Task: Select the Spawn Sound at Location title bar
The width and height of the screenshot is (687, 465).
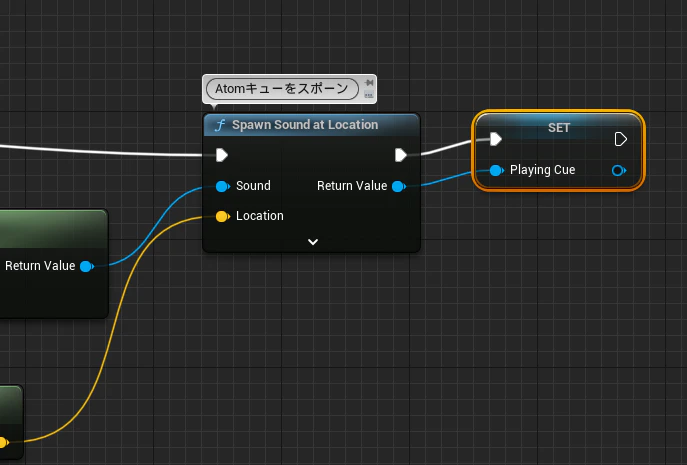Action: pos(312,125)
